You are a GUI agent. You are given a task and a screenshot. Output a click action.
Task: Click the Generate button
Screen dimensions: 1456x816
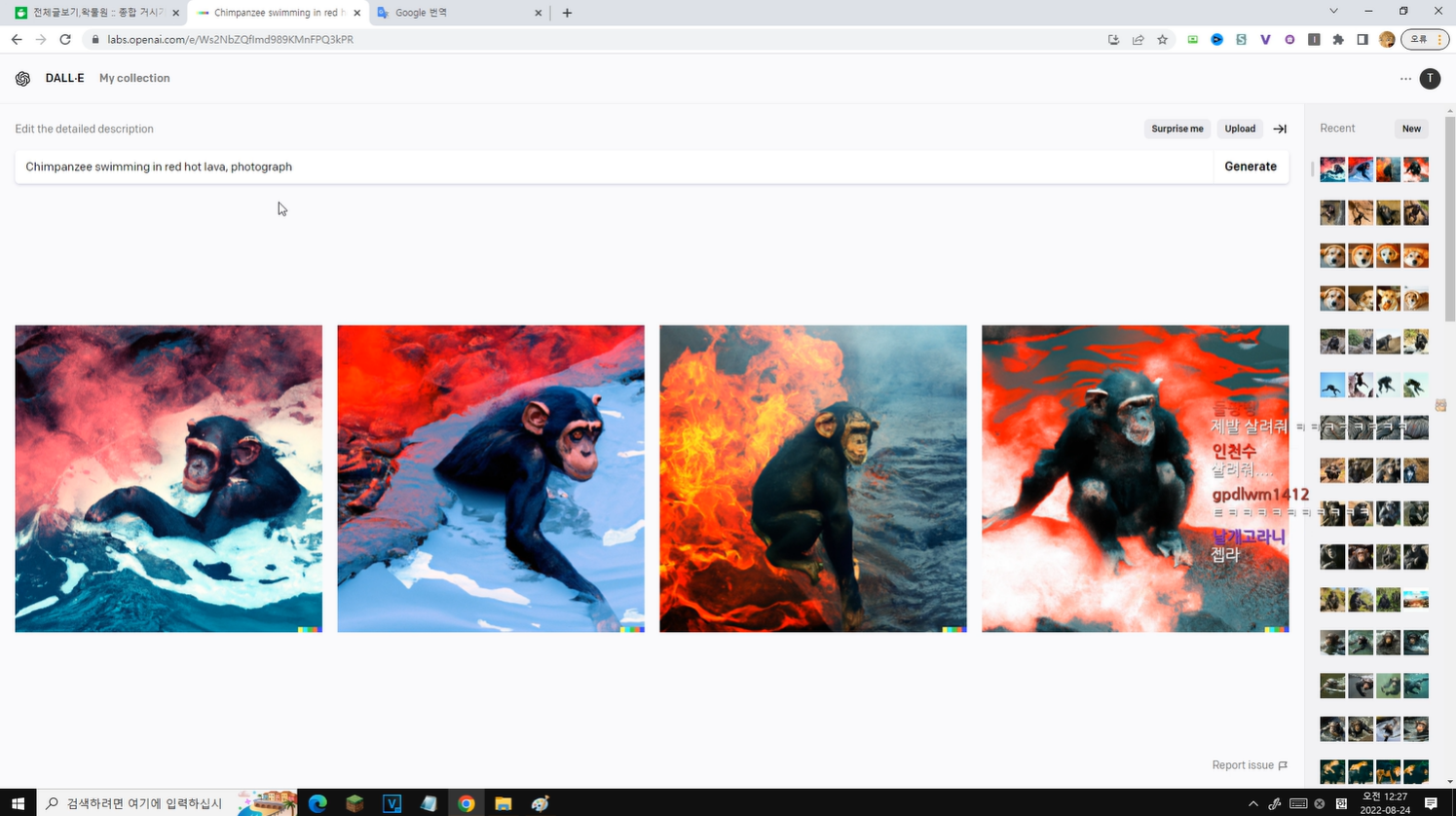[x=1251, y=167]
